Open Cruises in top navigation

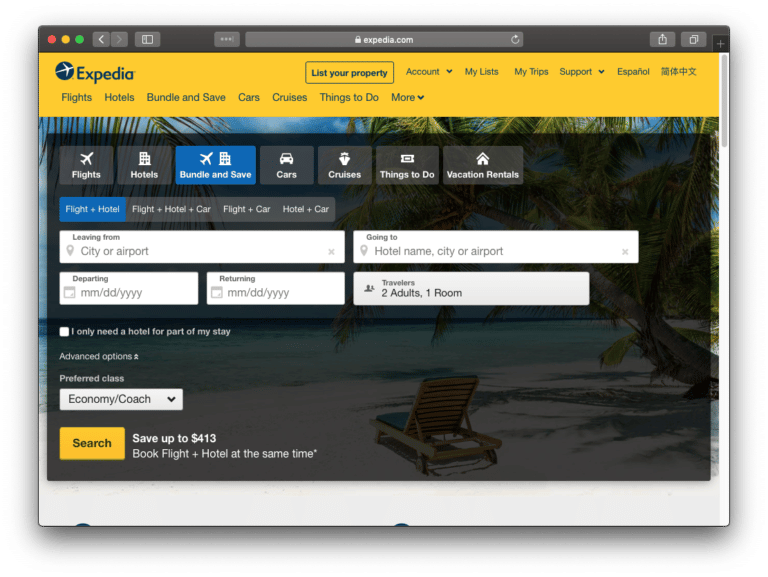[289, 97]
